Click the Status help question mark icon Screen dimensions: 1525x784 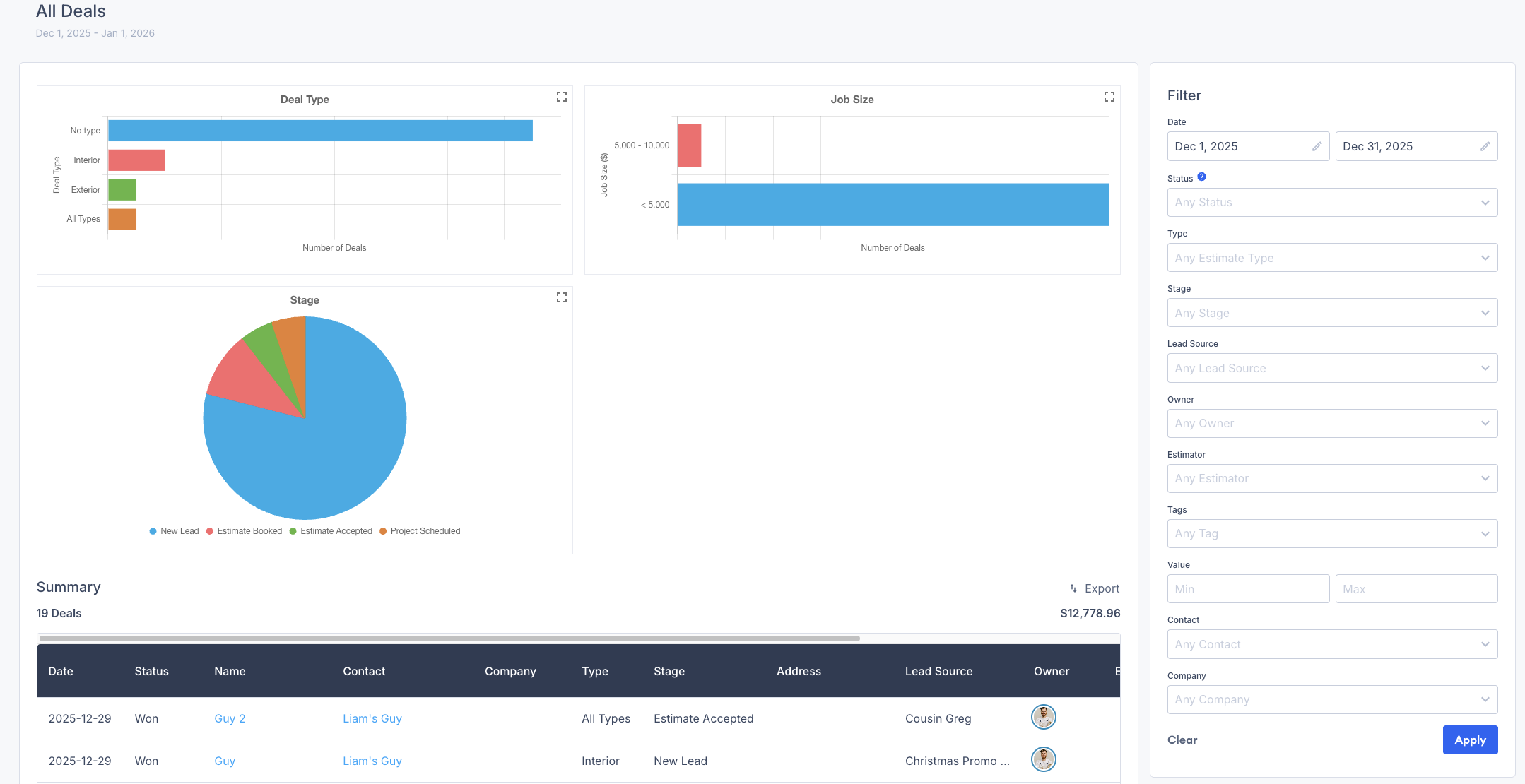(x=1201, y=177)
